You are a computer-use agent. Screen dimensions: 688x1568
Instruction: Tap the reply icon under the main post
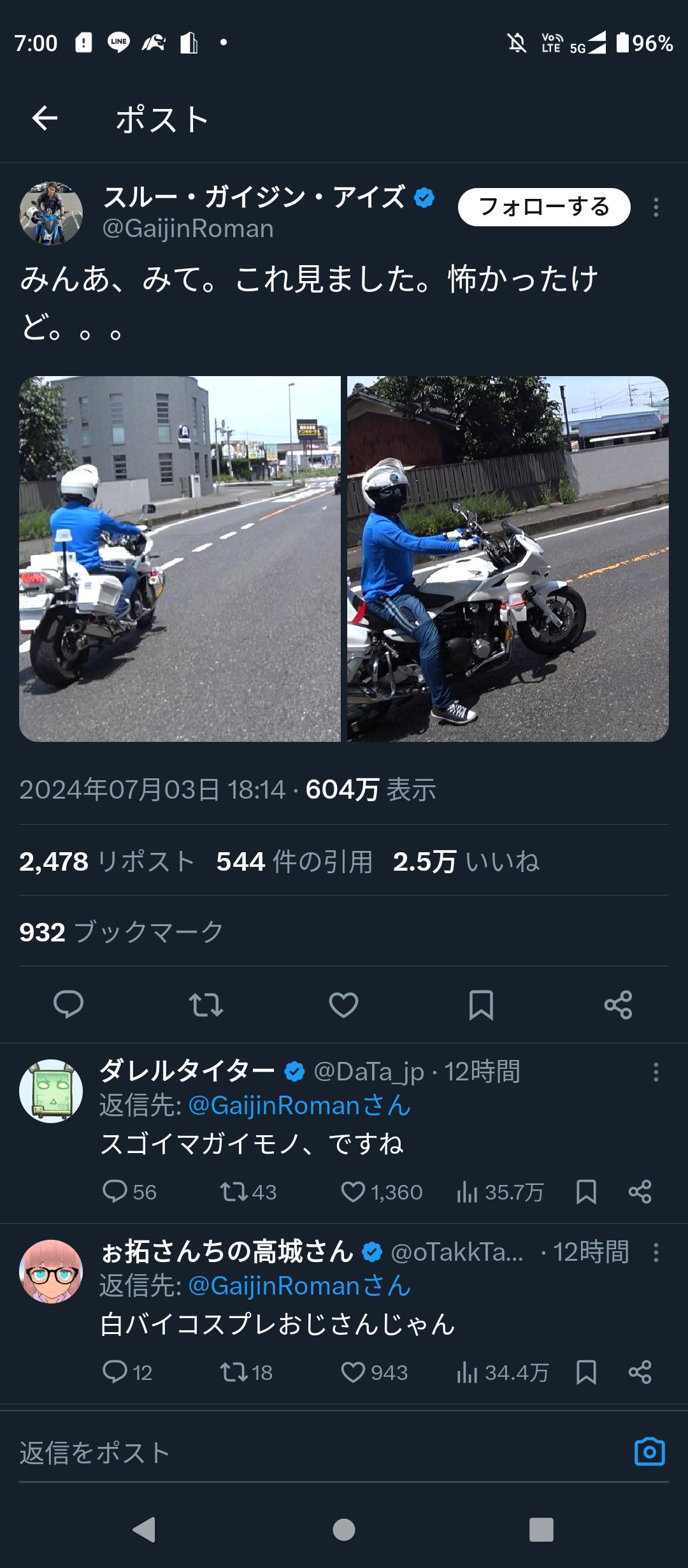(x=68, y=1005)
